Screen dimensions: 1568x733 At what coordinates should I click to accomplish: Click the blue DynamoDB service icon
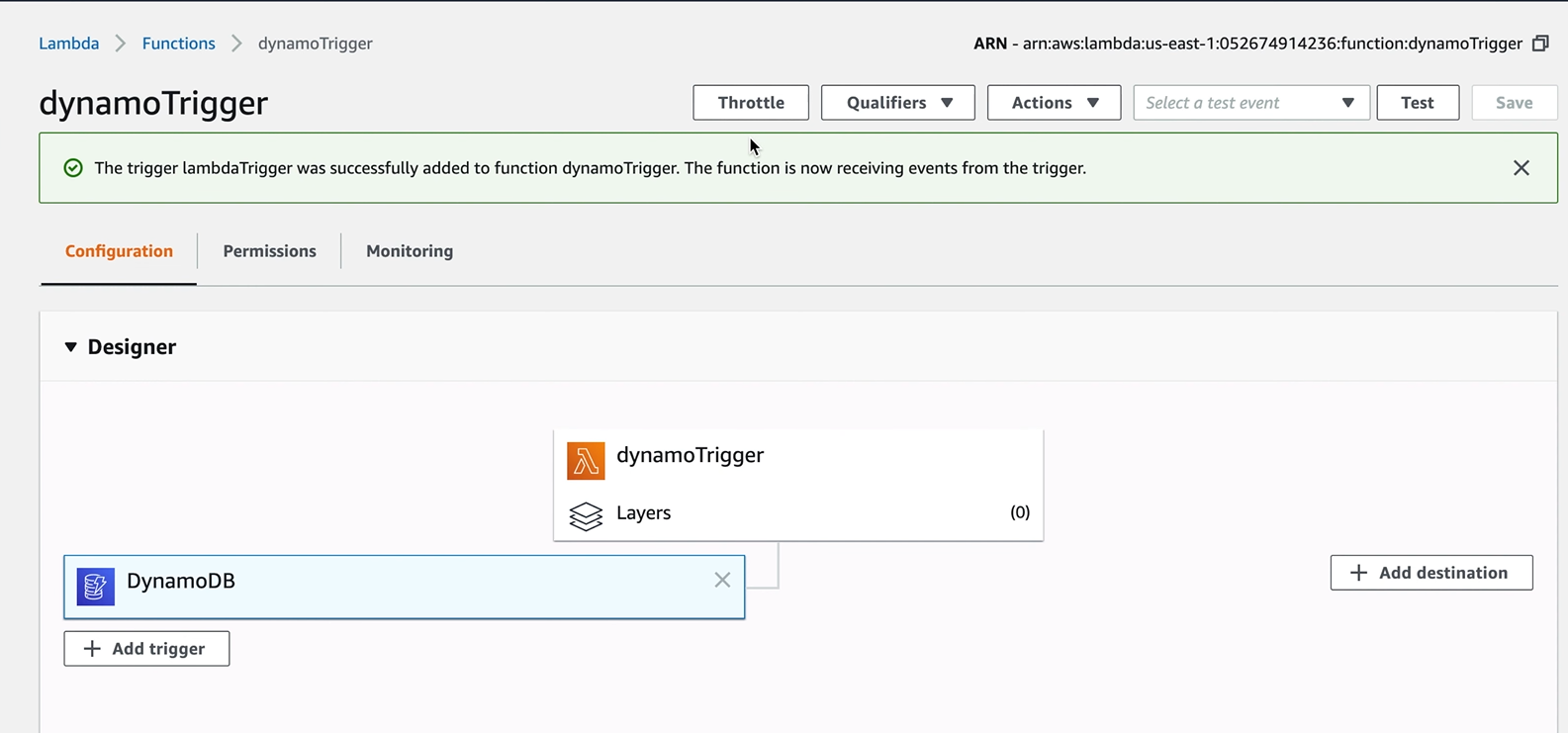[x=96, y=587]
